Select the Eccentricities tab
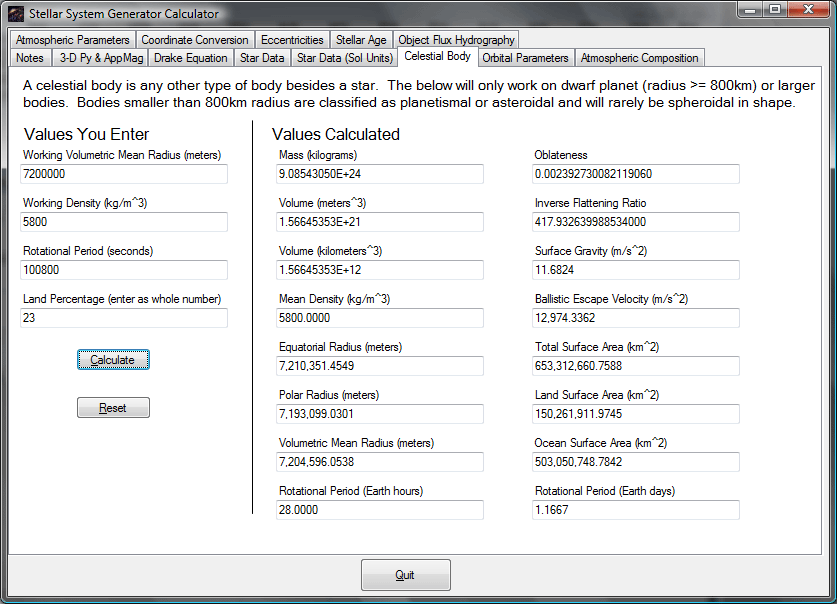The width and height of the screenshot is (837, 604). [x=292, y=40]
